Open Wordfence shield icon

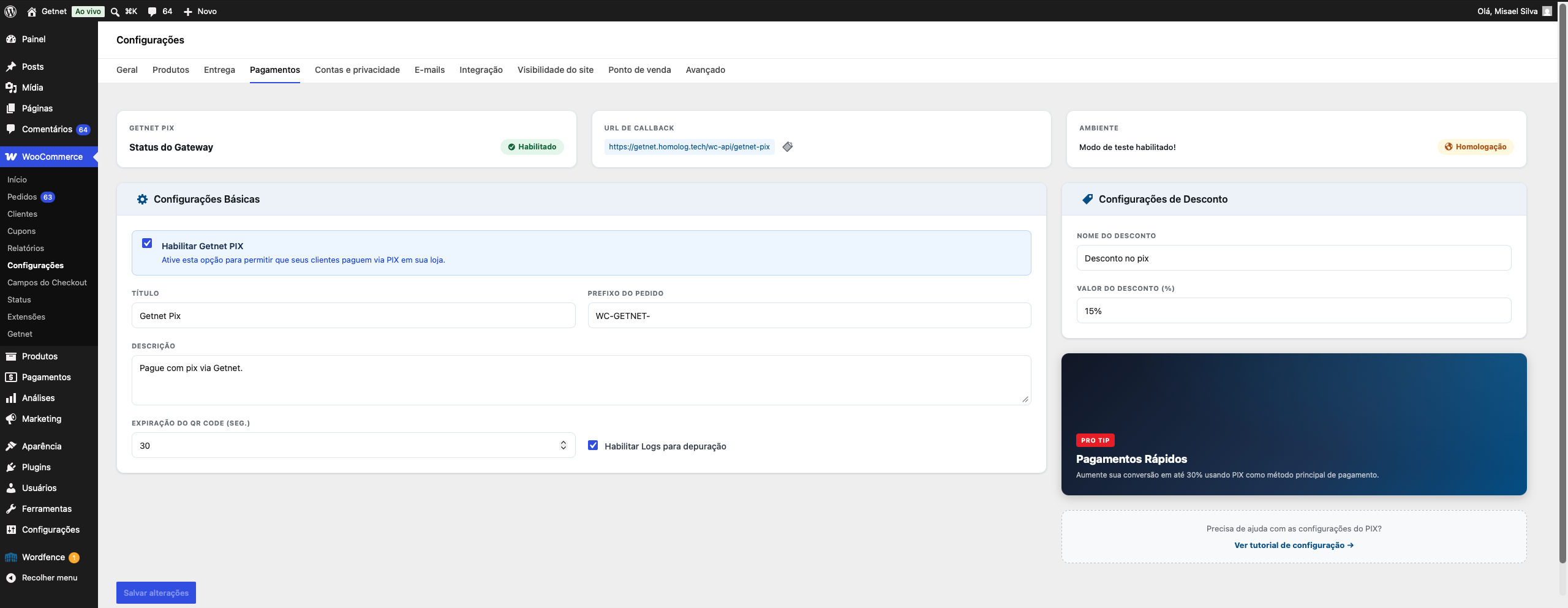11,557
